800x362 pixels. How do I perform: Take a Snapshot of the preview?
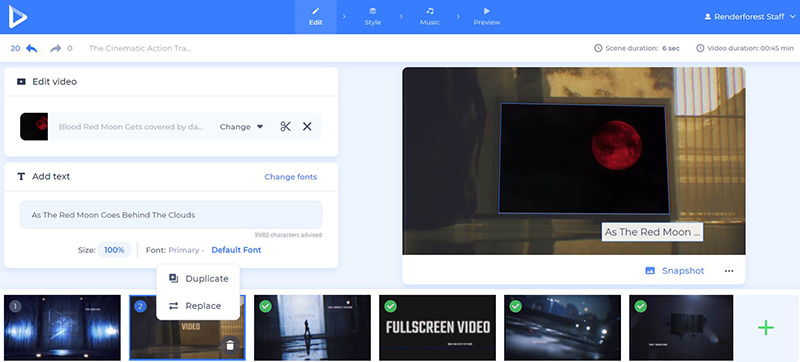[675, 271]
